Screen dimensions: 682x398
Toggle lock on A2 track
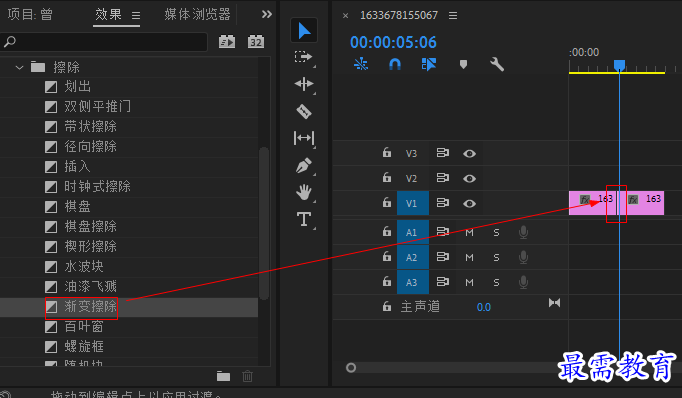click(x=387, y=257)
